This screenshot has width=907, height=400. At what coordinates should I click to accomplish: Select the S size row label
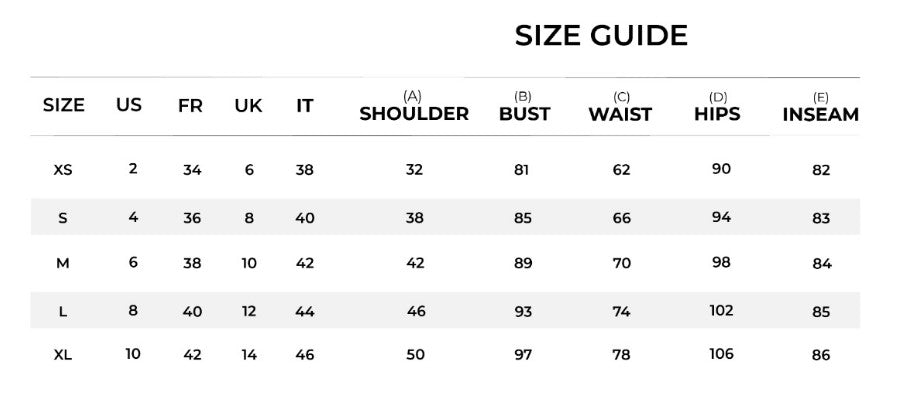point(62,218)
